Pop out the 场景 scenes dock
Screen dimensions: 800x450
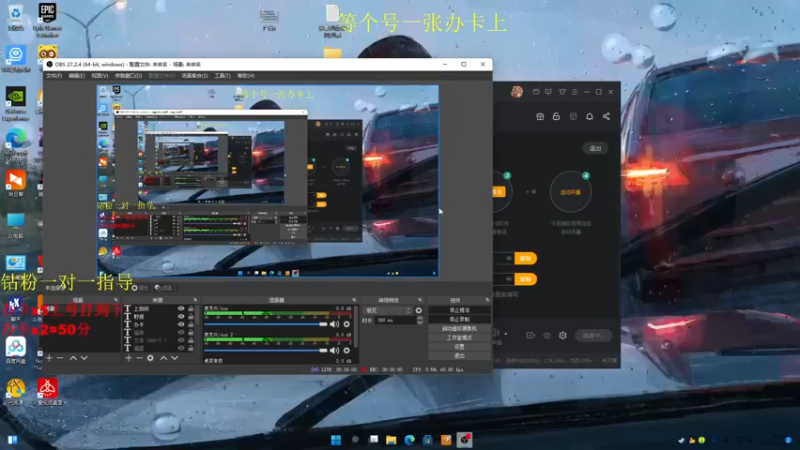point(116,300)
